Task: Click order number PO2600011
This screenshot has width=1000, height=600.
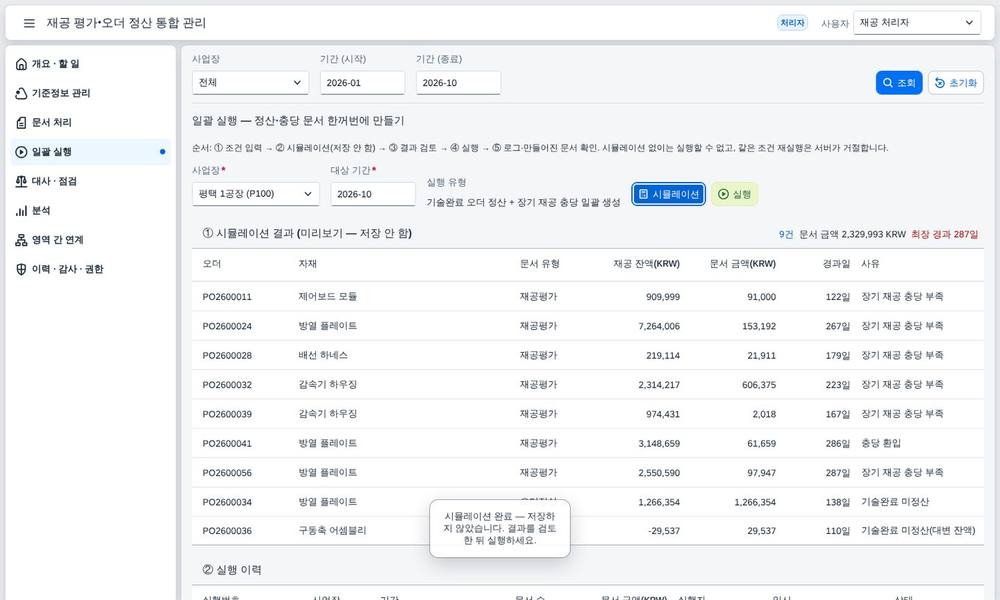Action: click(227, 296)
